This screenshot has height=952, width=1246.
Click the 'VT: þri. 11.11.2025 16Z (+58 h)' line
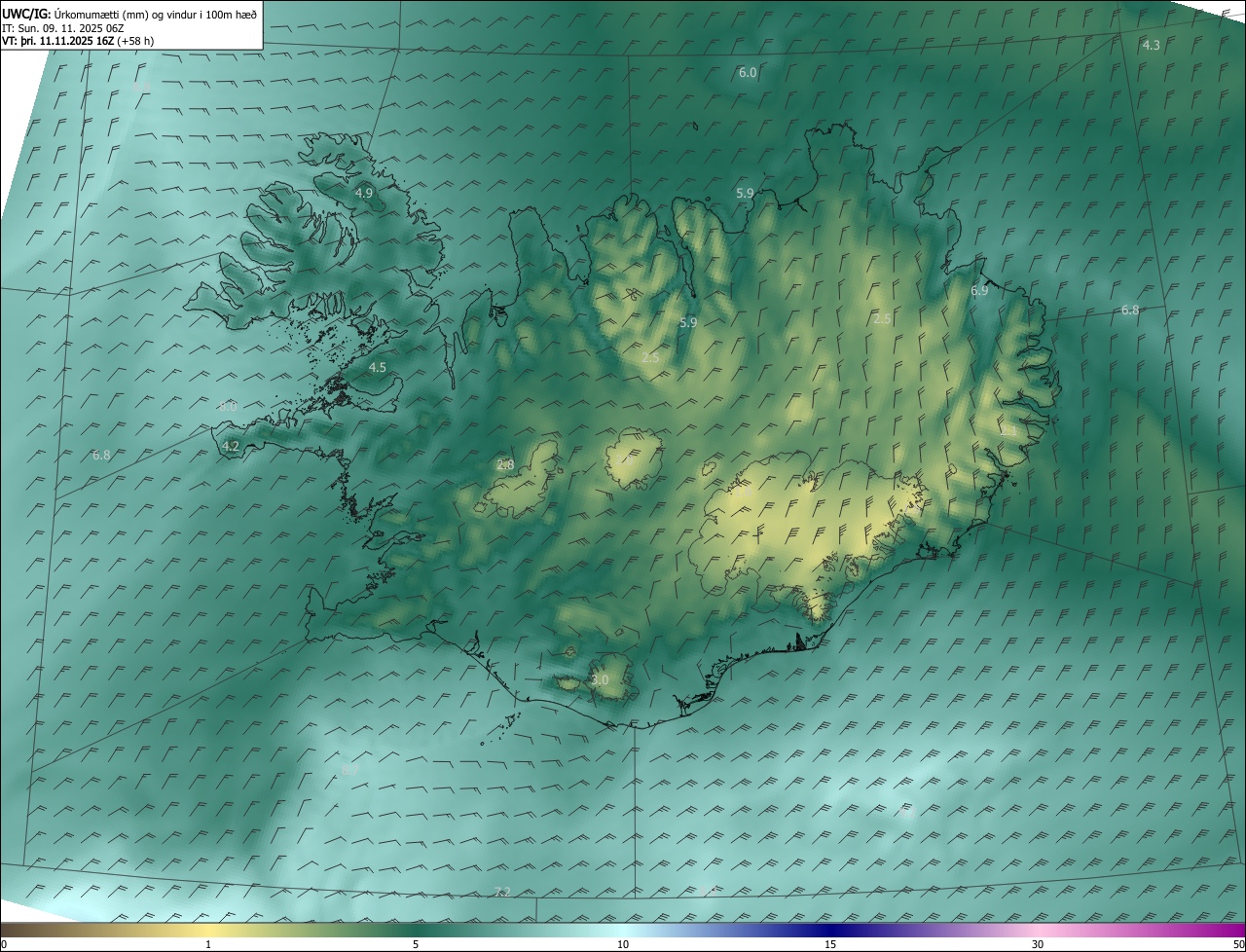point(78,41)
